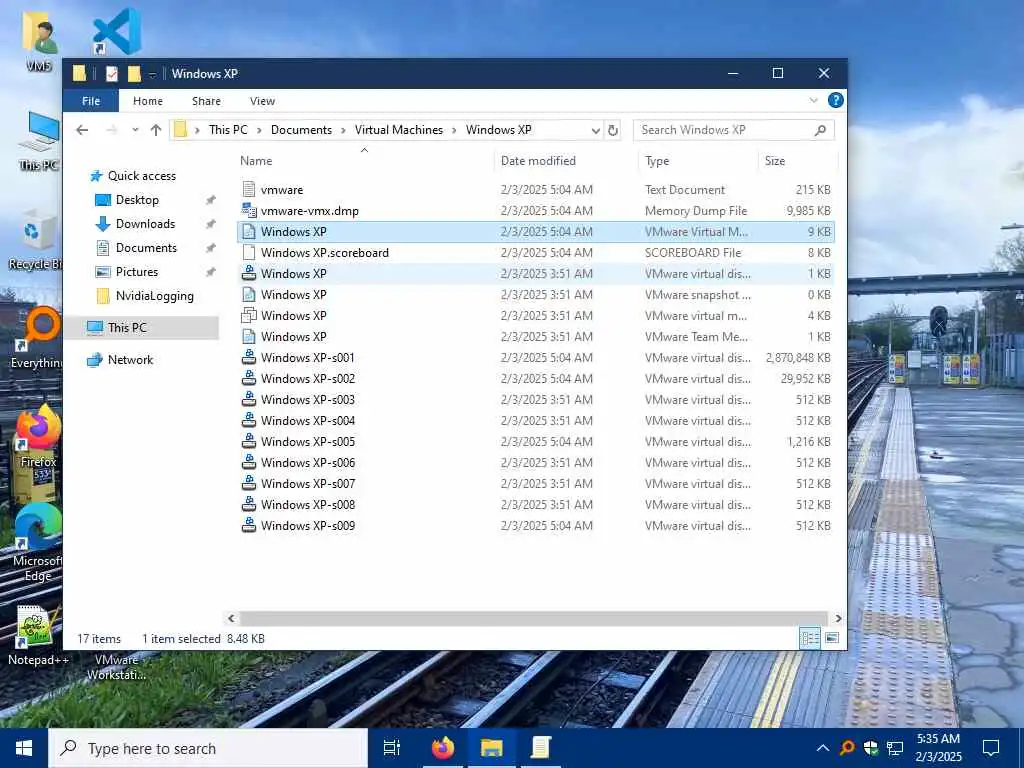
Task: Open the notification center icon
Action: pos(991,748)
